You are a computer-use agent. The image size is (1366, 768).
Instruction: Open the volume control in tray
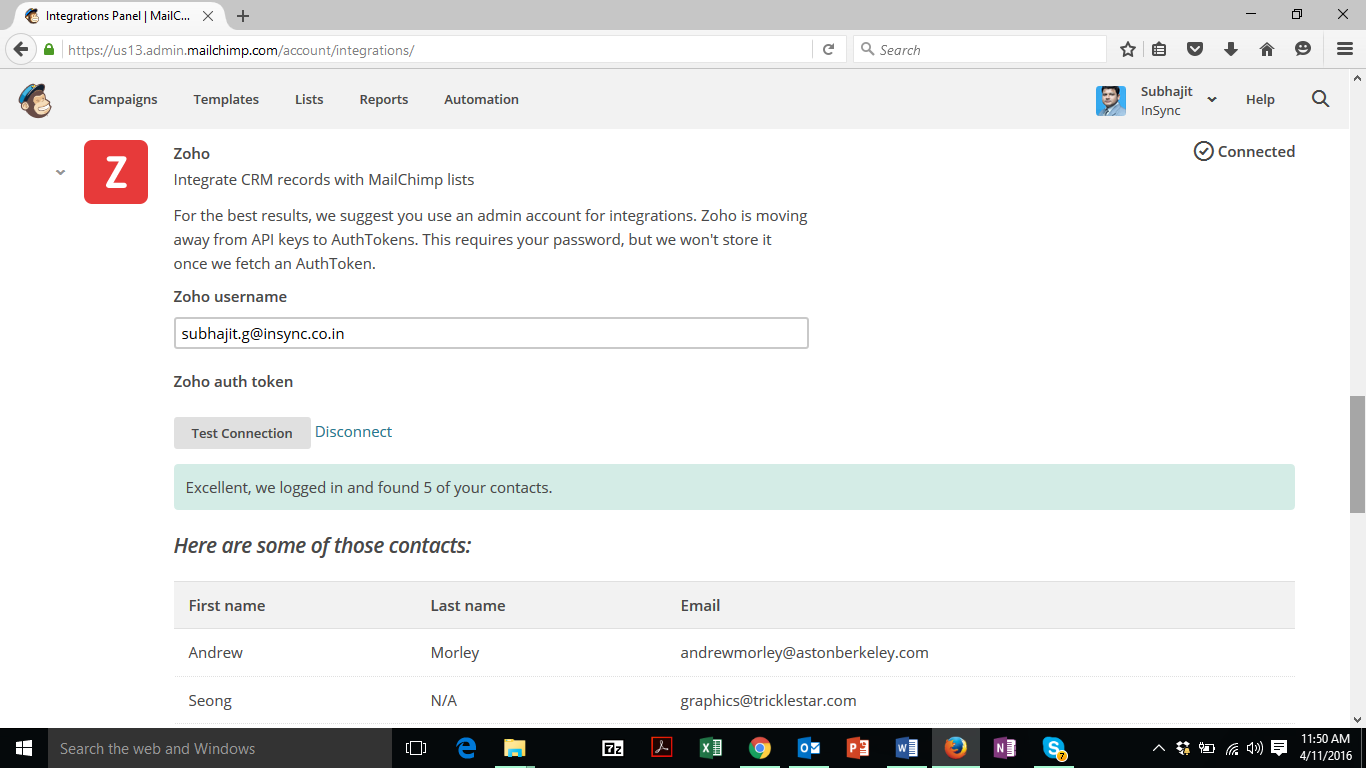pyautogui.click(x=1255, y=748)
